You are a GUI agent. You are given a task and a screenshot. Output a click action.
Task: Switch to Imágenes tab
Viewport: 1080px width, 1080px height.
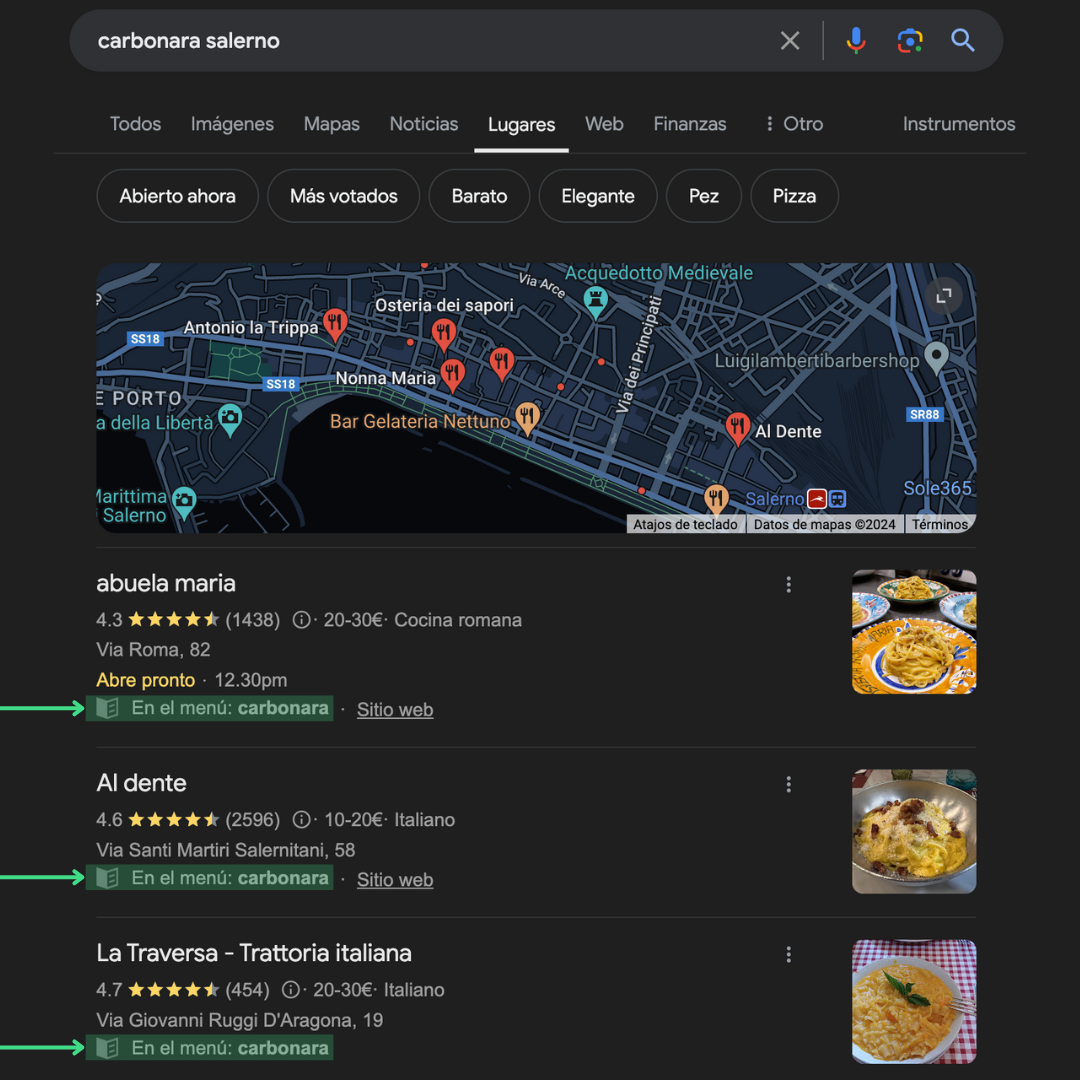pos(232,124)
